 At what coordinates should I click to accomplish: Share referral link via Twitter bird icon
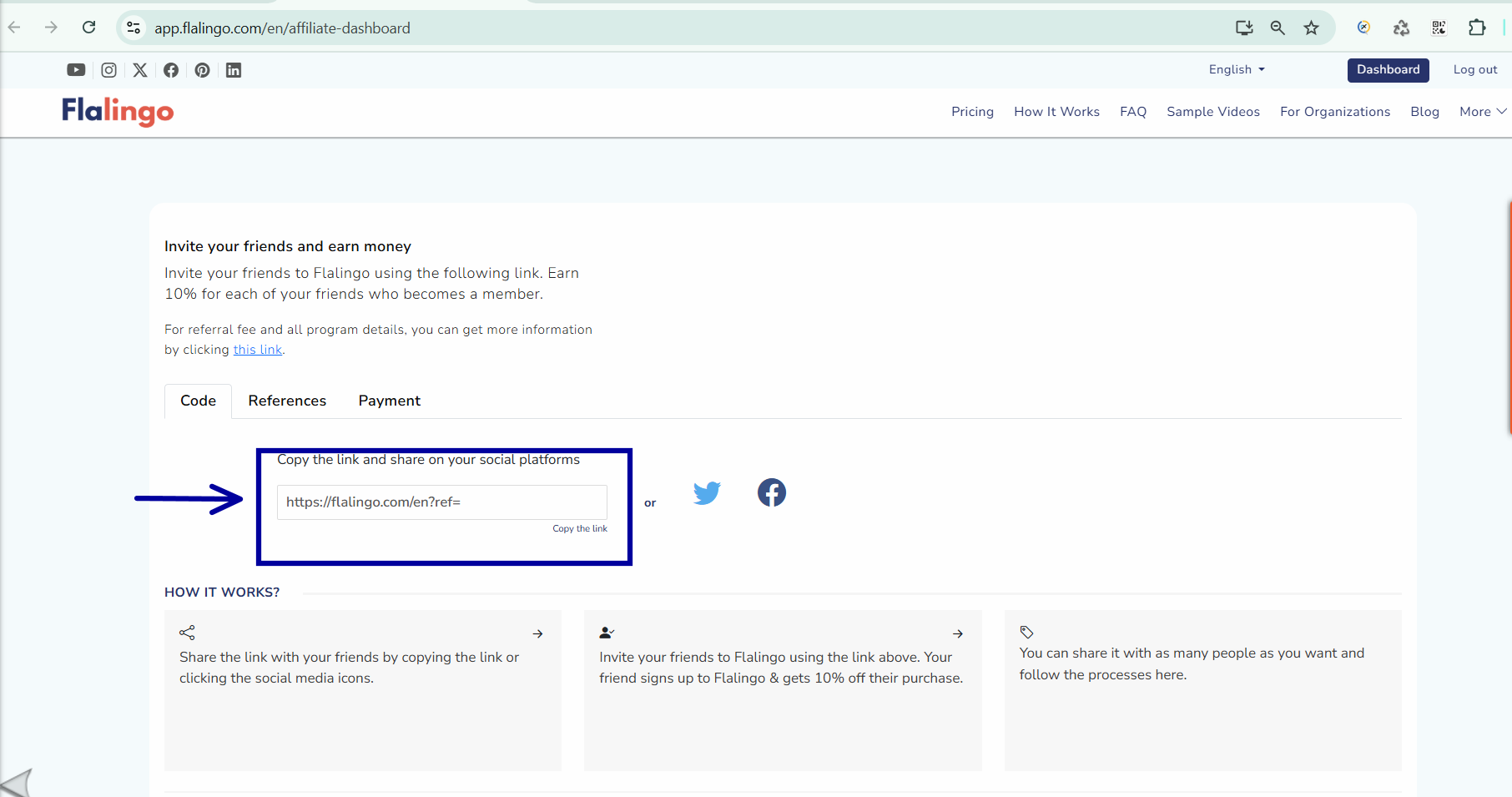click(707, 492)
